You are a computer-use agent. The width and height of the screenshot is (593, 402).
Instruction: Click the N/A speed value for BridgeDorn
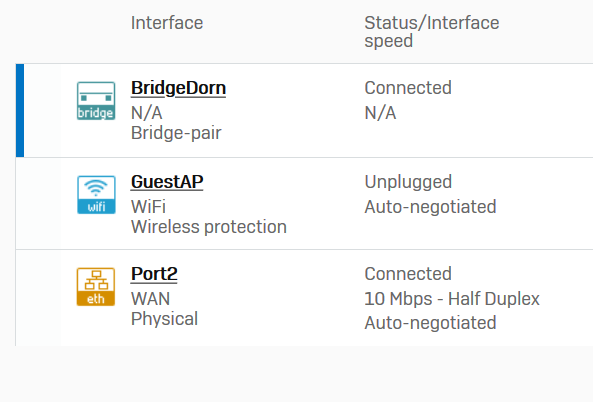pyautogui.click(x=380, y=113)
